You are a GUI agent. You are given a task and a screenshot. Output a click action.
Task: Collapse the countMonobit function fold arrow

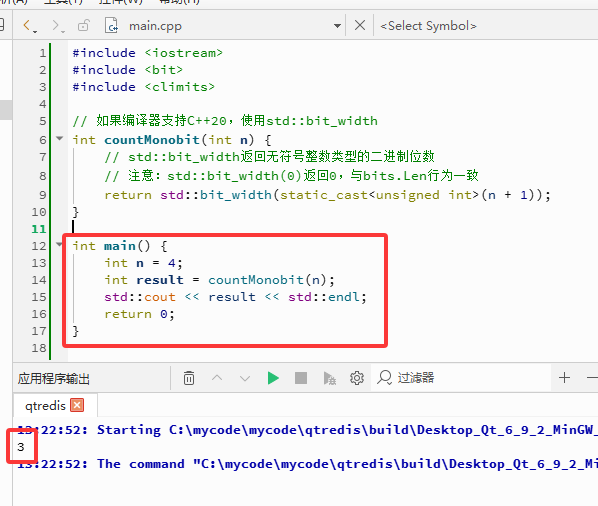point(59,138)
